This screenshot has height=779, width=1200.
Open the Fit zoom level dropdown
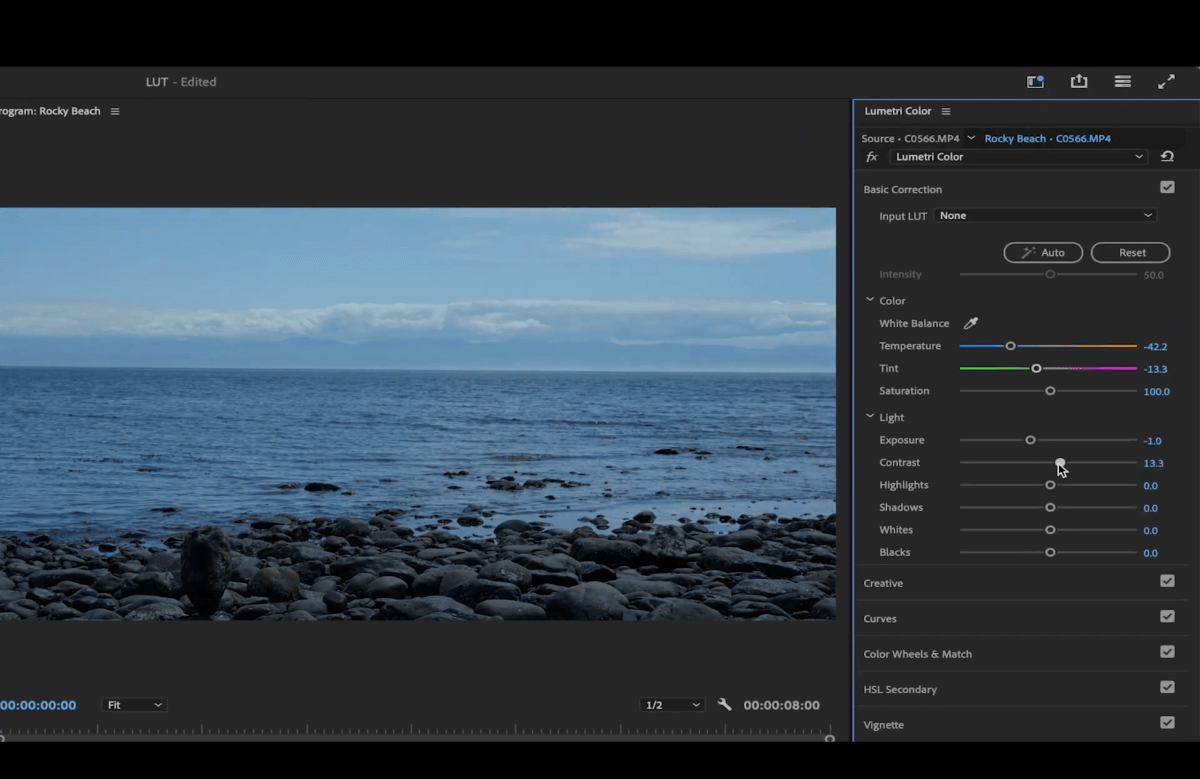(x=134, y=705)
